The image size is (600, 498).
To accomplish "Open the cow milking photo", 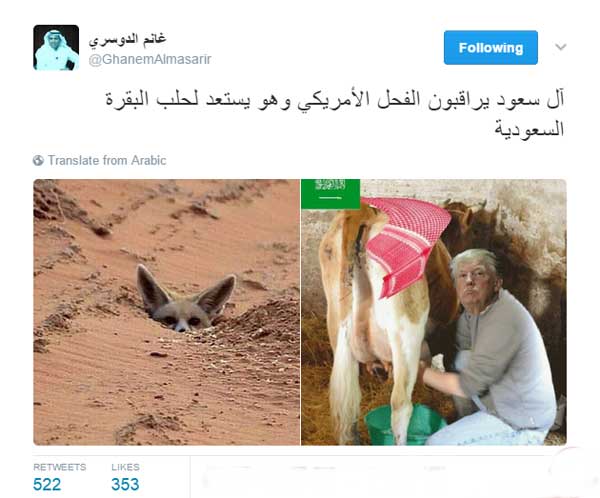I will (434, 312).
